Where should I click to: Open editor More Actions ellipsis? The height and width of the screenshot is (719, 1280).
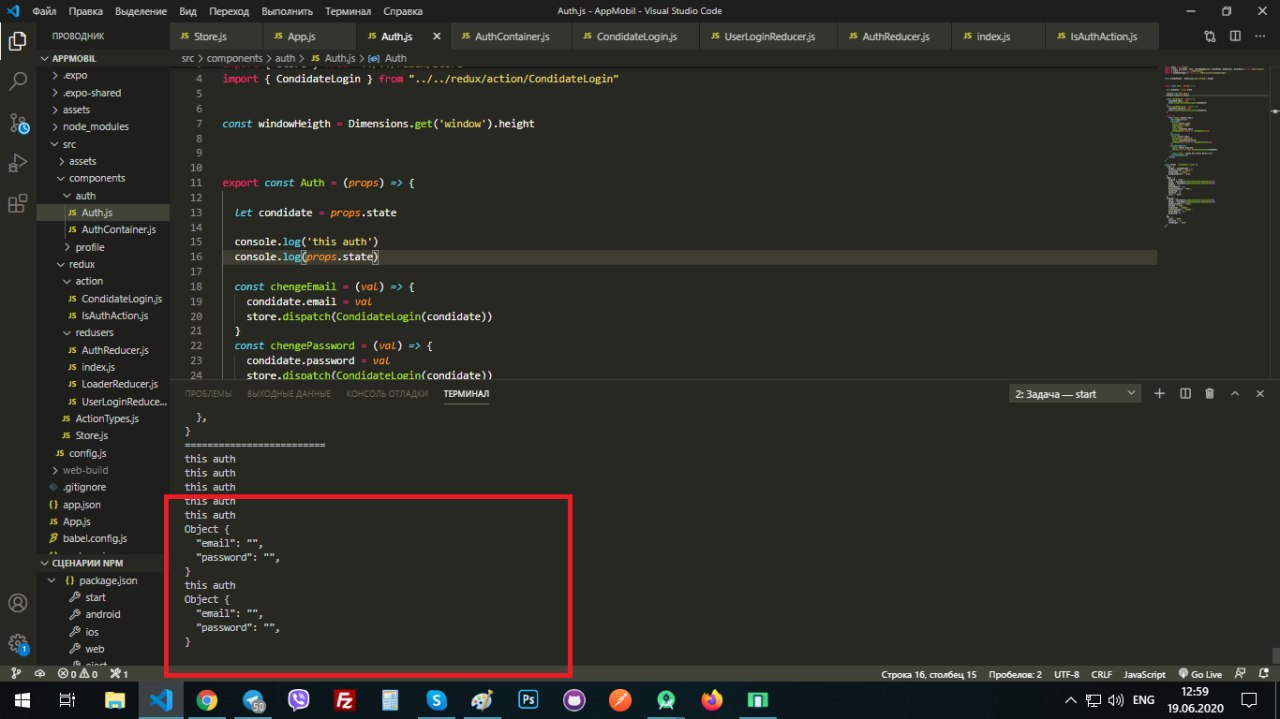pyautogui.click(x=1260, y=36)
